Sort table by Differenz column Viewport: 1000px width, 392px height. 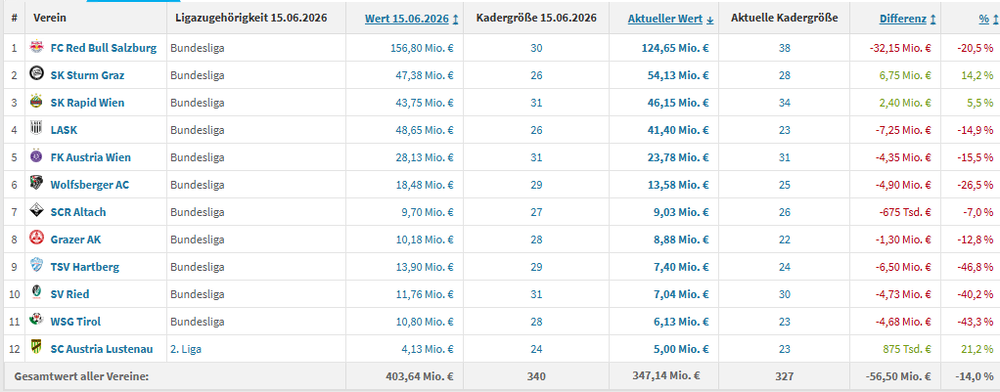pyautogui.click(x=908, y=19)
